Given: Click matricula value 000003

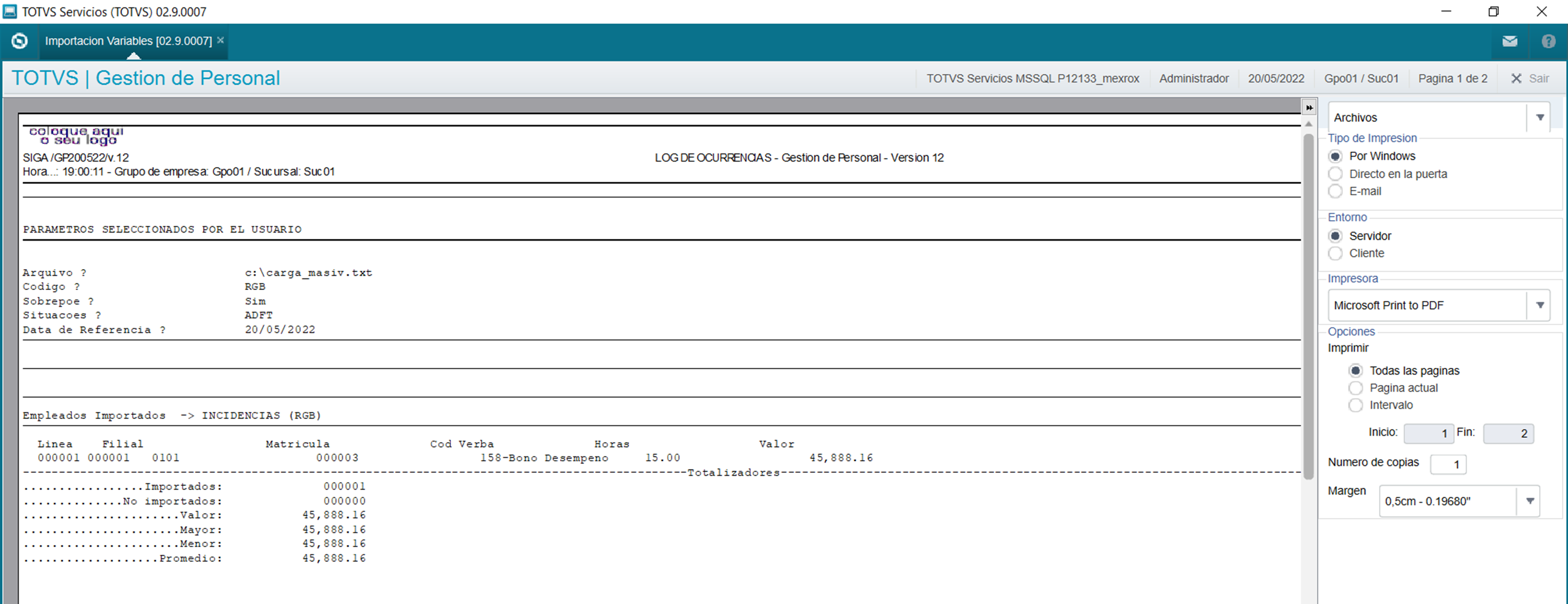Looking at the screenshot, I should click(x=337, y=457).
